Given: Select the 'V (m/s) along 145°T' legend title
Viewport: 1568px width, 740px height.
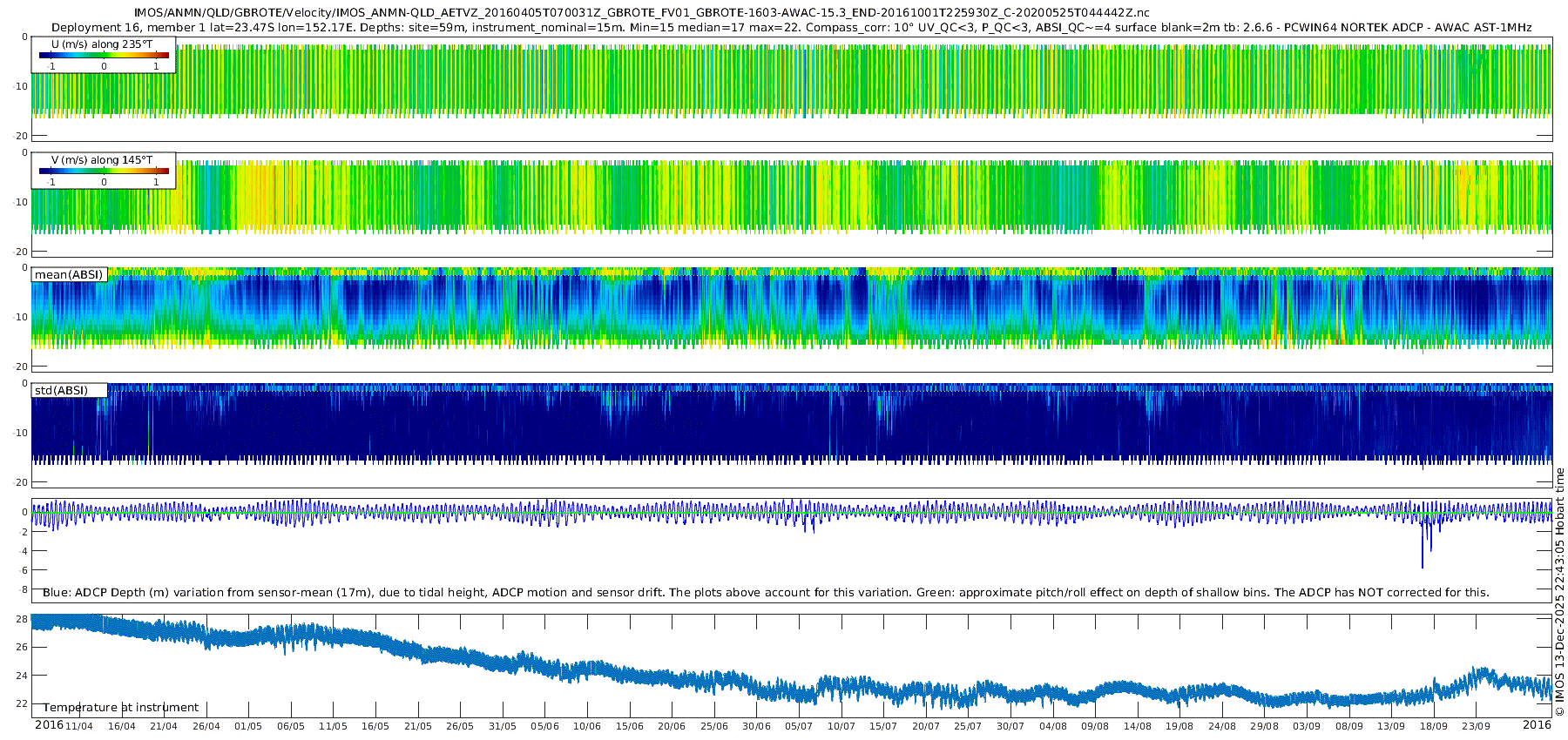Looking at the screenshot, I should 102,159.
